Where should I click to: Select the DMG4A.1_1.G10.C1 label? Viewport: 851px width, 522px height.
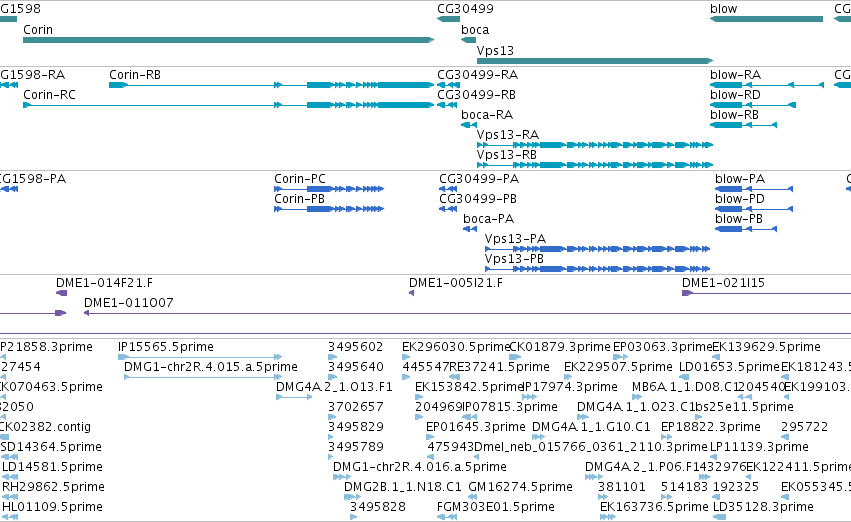[x=591, y=427]
